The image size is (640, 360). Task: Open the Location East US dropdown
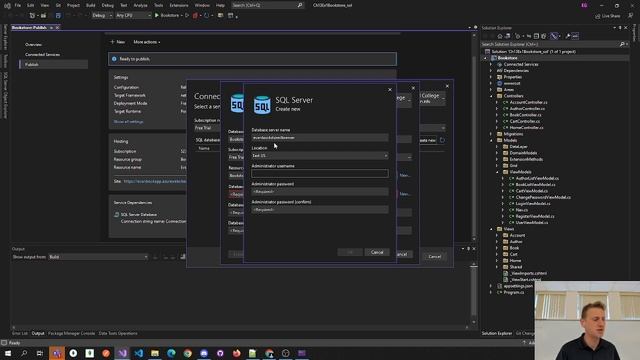[x=320, y=156]
